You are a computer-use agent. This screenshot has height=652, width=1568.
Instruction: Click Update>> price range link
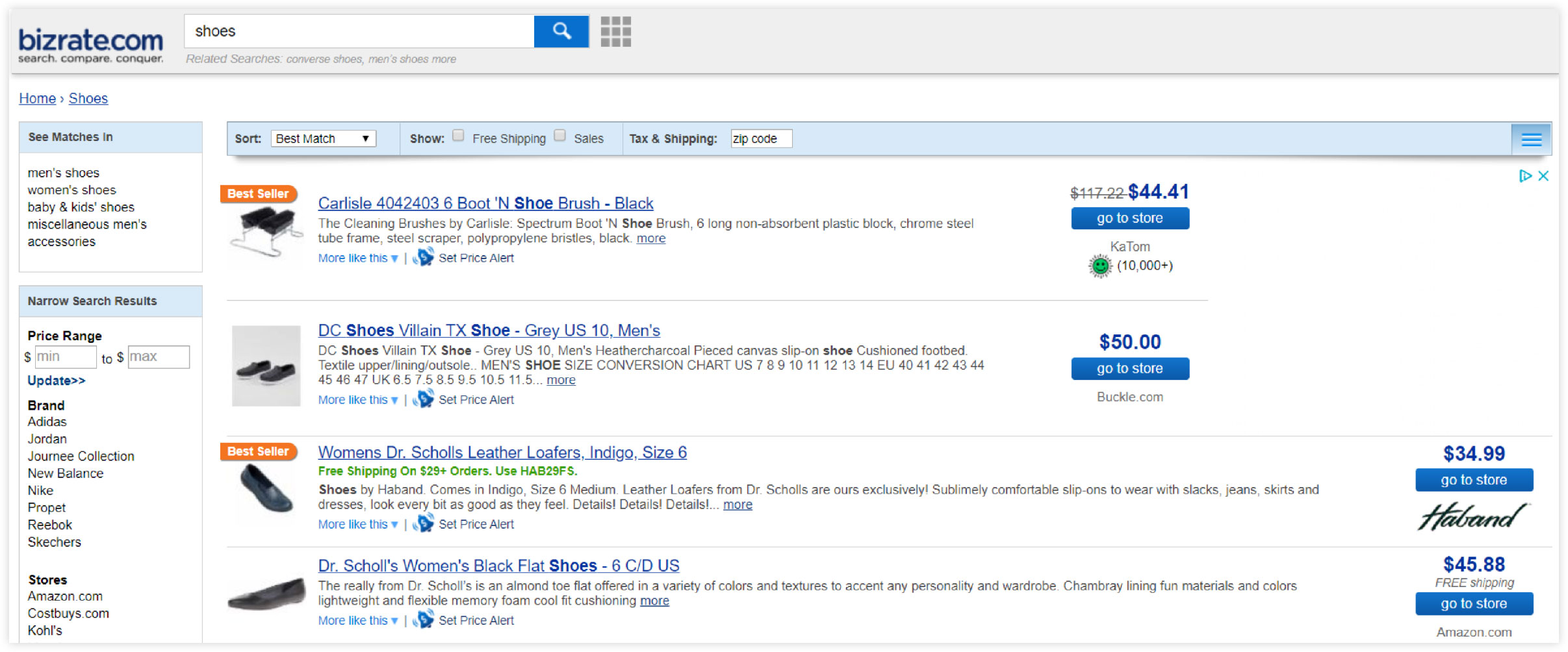click(57, 381)
